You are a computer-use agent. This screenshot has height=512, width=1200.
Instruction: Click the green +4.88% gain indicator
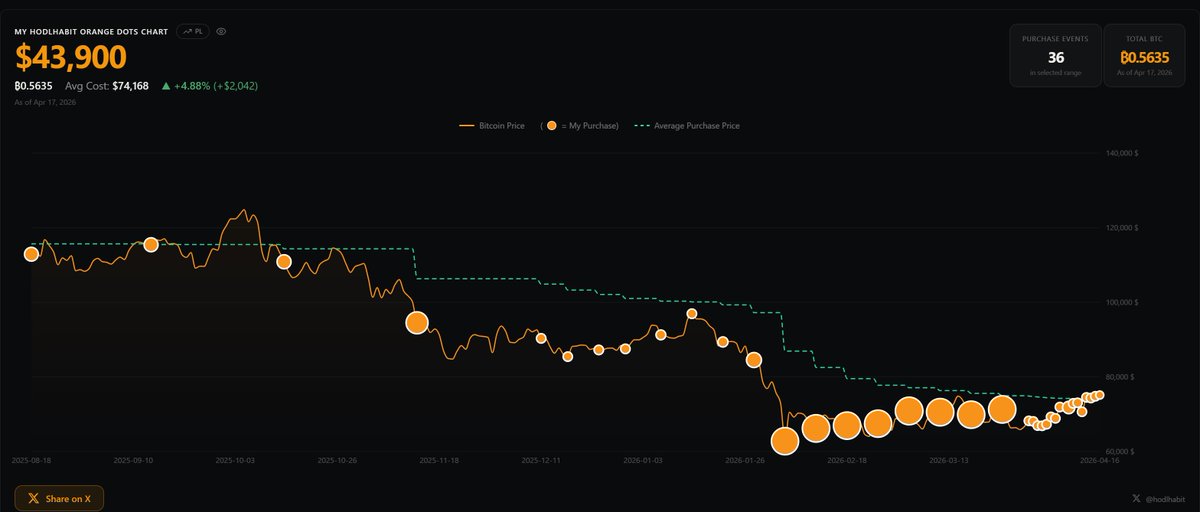(216, 86)
